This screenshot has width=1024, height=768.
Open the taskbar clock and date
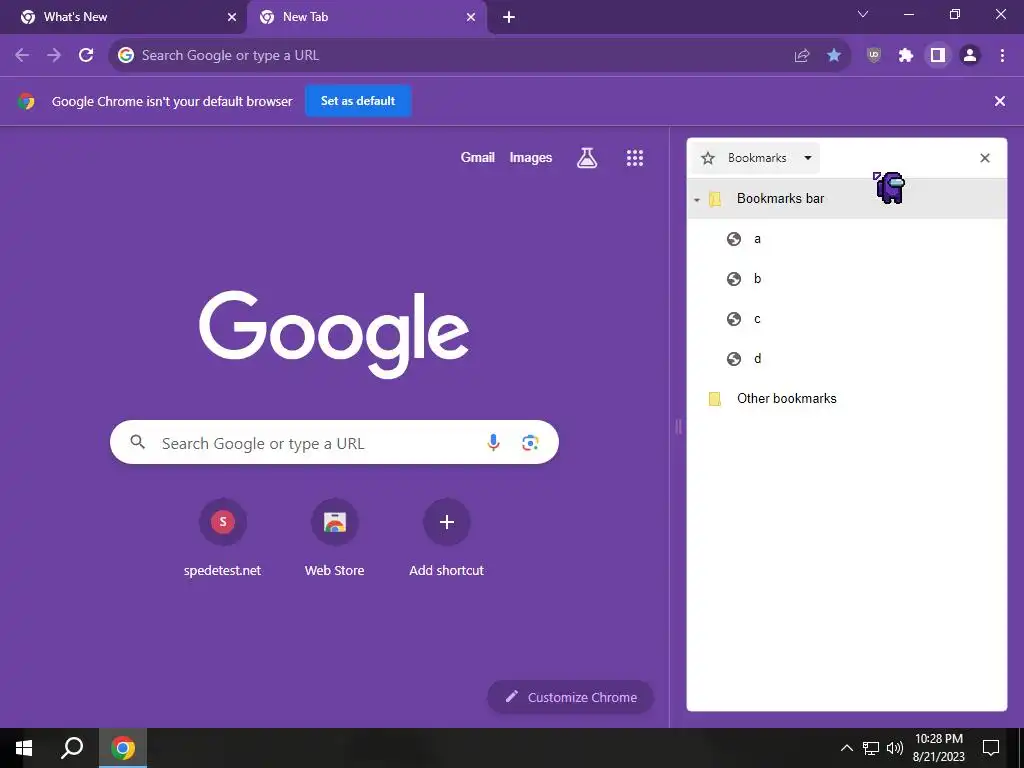[938, 748]
